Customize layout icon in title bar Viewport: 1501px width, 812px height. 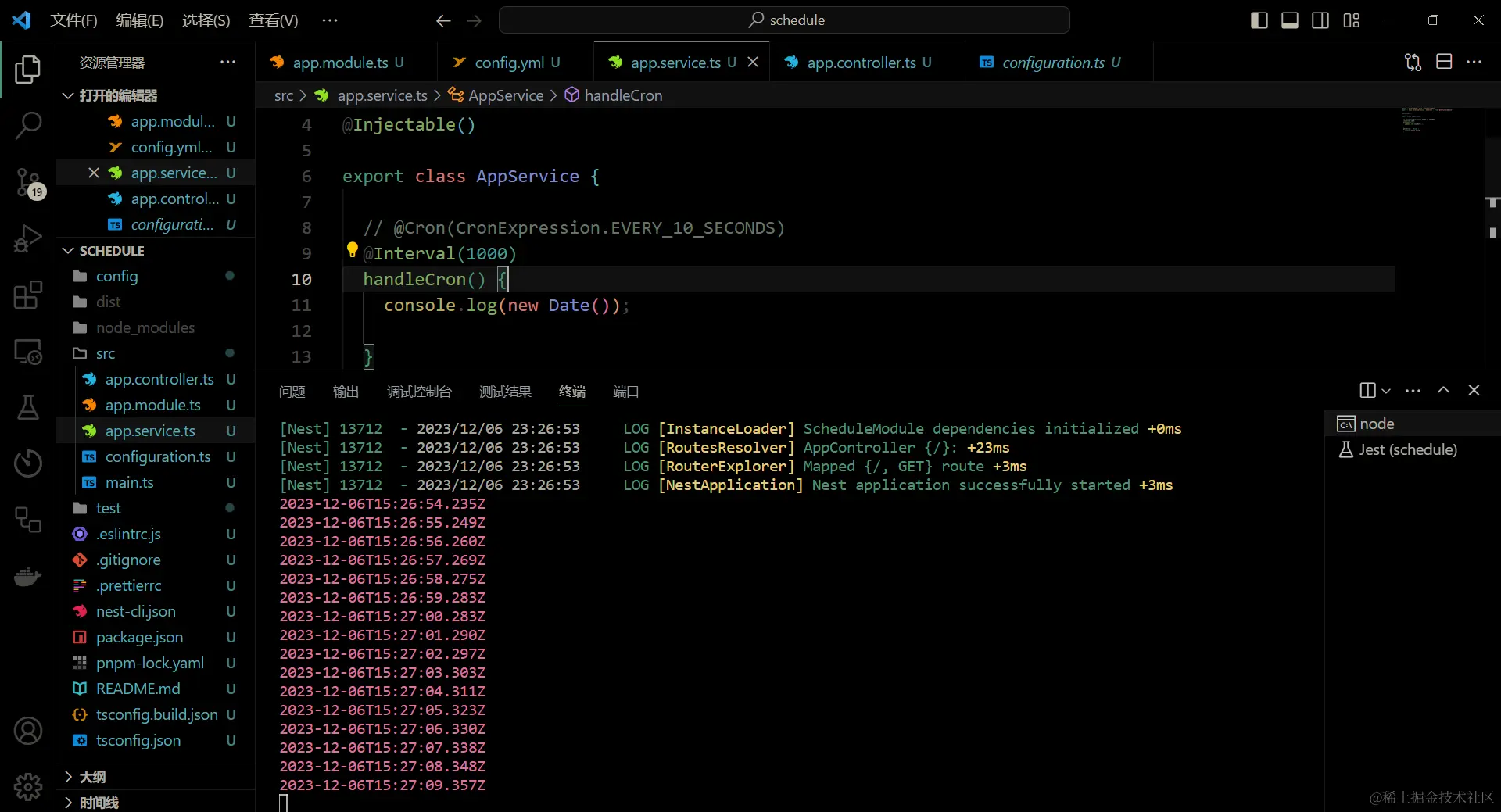tap(1352, 20)
